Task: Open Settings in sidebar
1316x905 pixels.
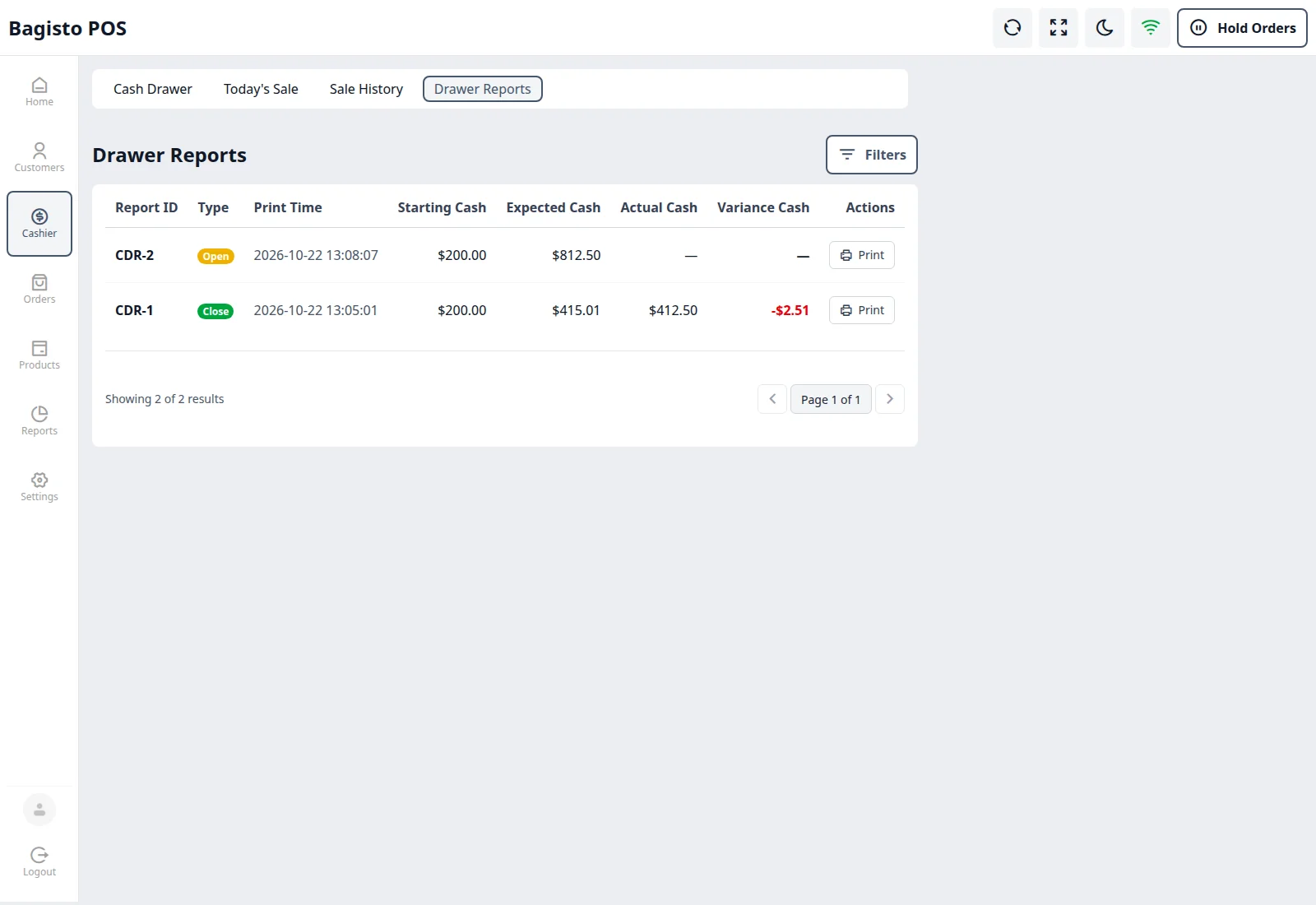Action: point(39,487)
